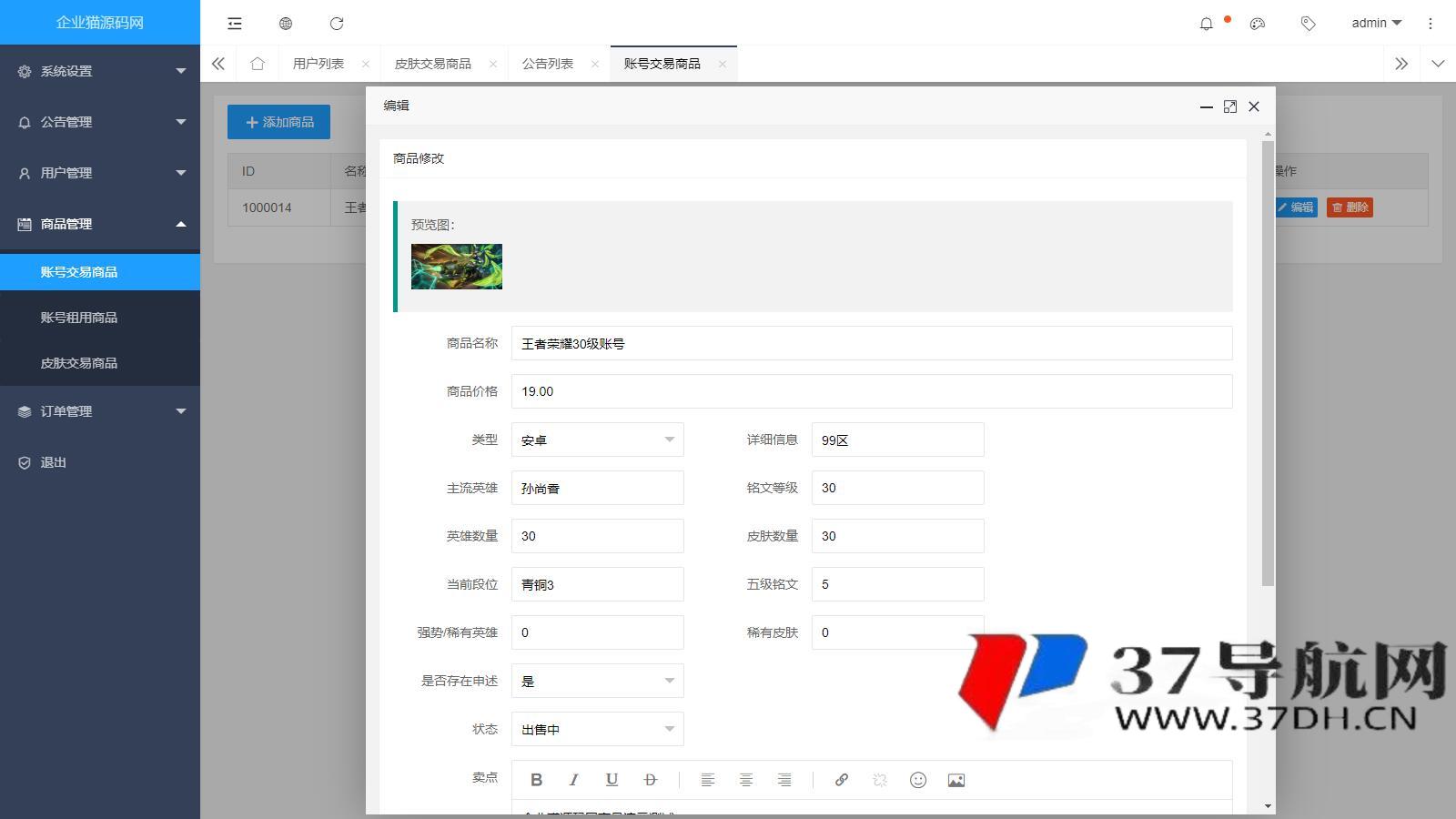Refresh the page using the reload icon
Viewport: 1456px width, 819px height.
[337, 24]
